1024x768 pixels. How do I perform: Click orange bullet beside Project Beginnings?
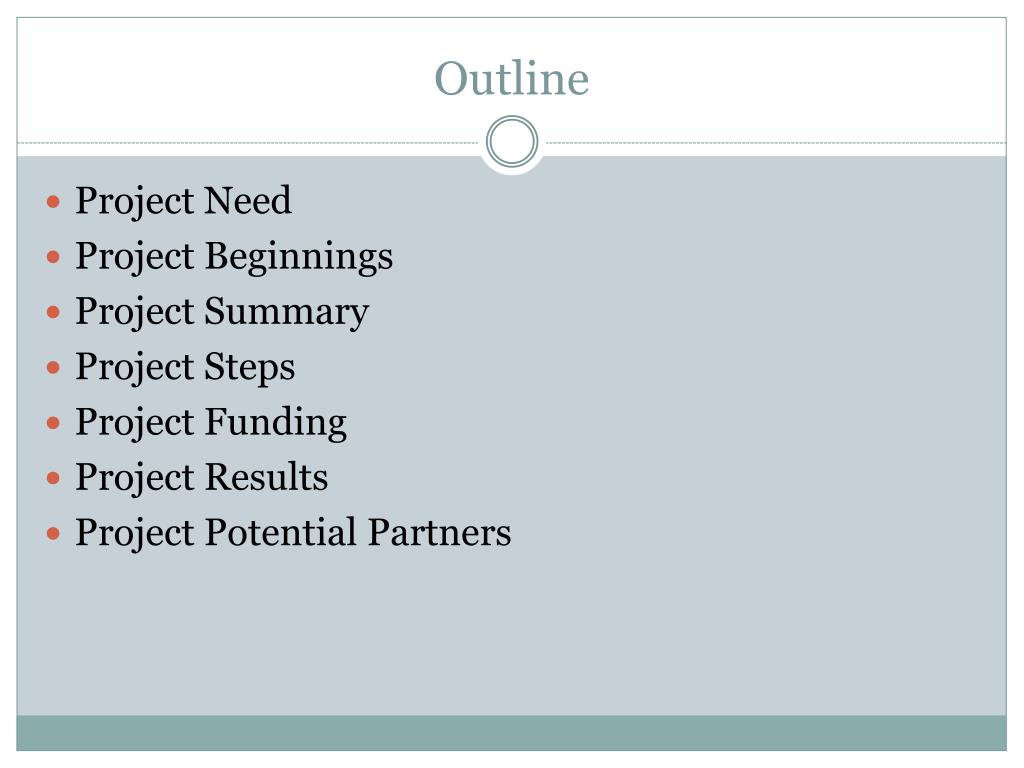coord(54,257)
